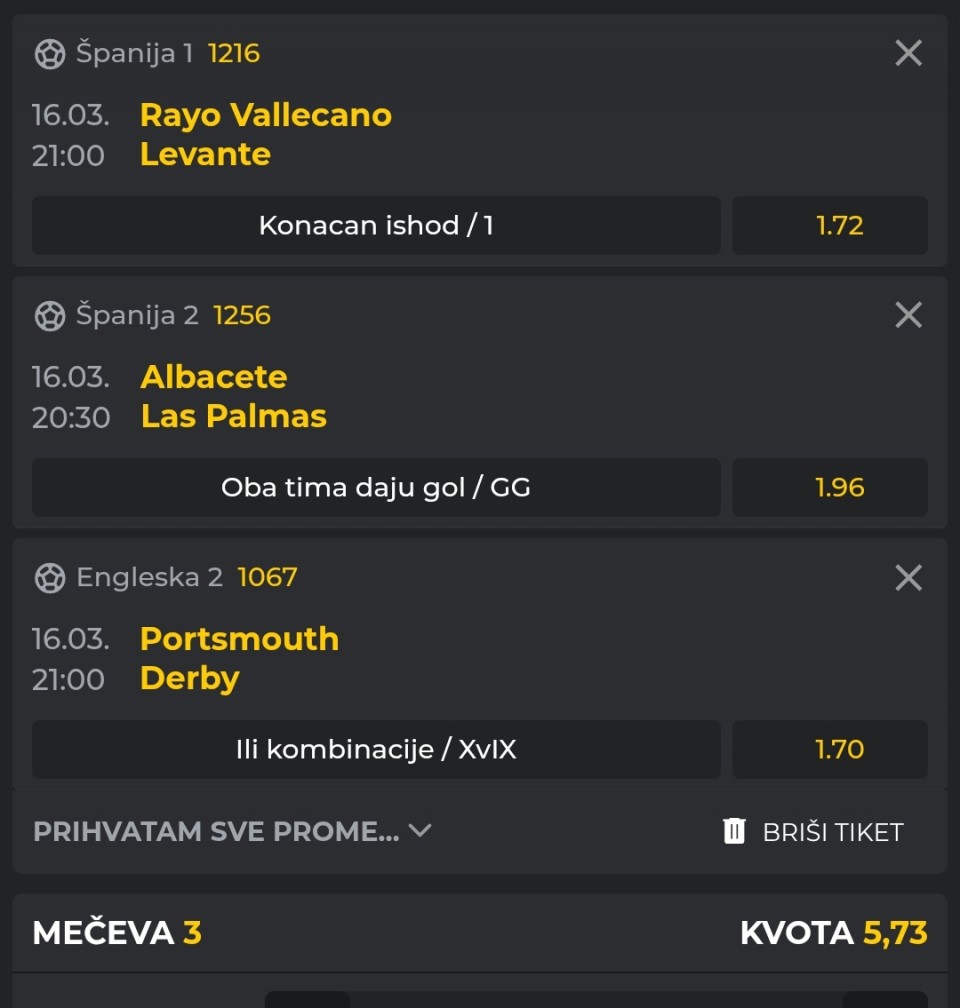Expand the PRIHVATAM SVE PROME... dropdown chevron
This screenshot has height=1008, width=960.
(420, 830)
